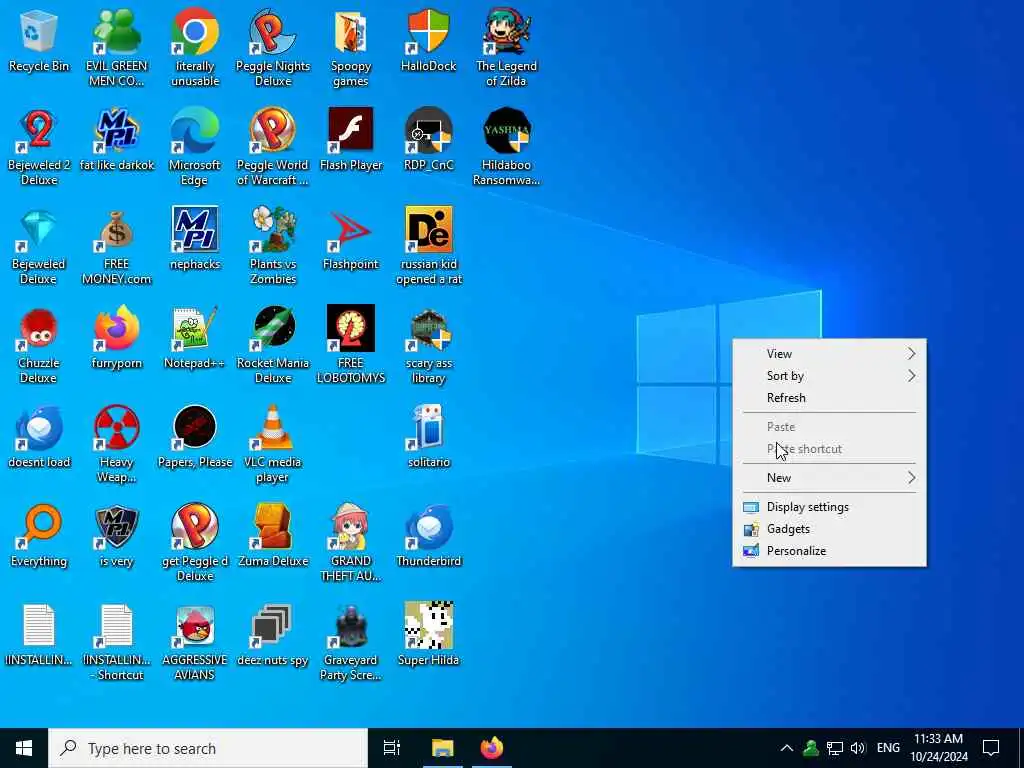Viewport: 1024px width, 768px height.
Task: Select Papers, Please desktop icon
Action: (195, 437)
